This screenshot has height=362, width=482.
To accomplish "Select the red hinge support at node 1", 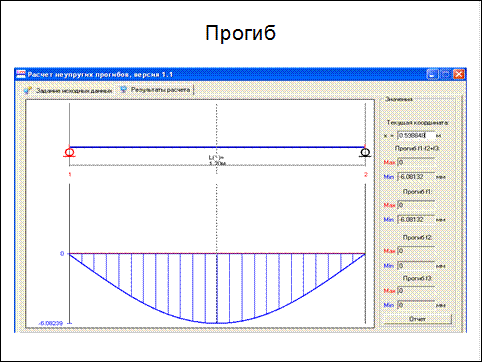I will [x=69, y=153].
